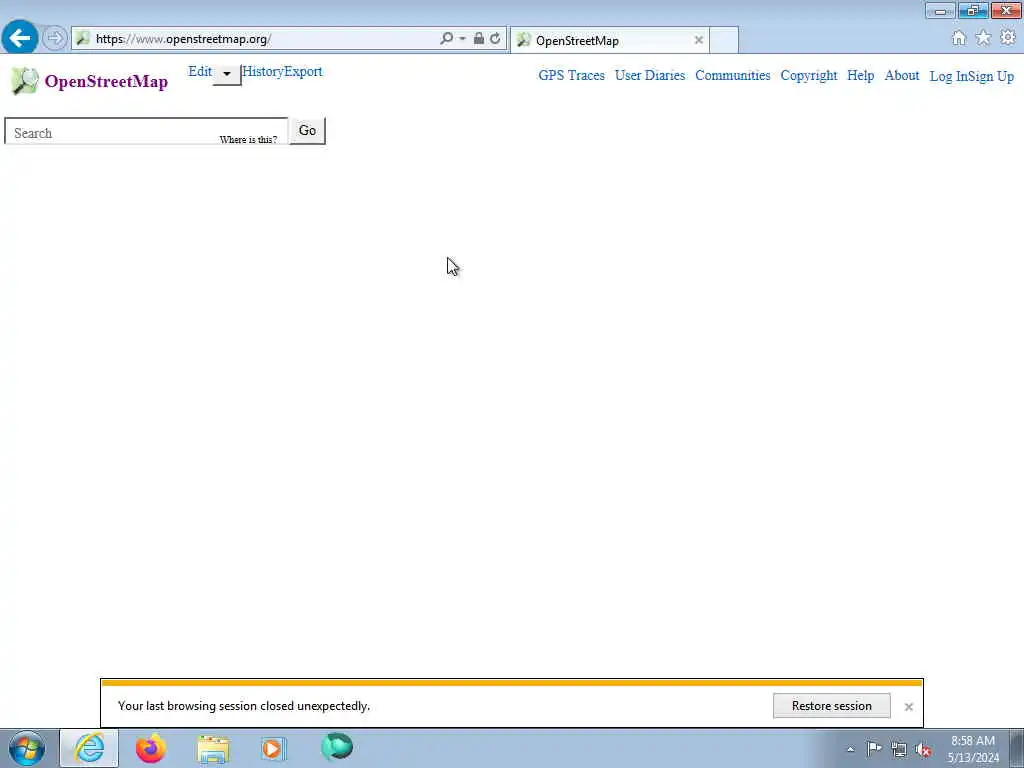Click Log In link
The height and width of the screenshot is (768, 1024).
(948, 76)
